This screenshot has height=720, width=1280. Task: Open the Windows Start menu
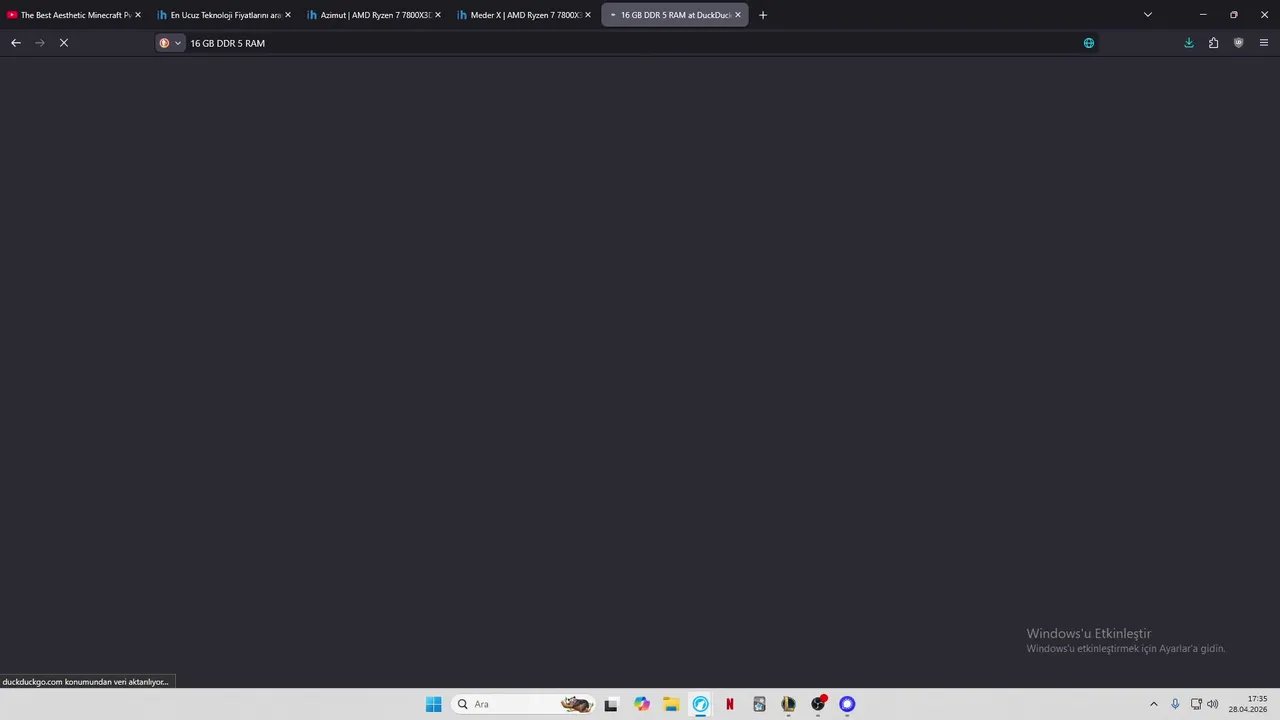coord(433,704)
